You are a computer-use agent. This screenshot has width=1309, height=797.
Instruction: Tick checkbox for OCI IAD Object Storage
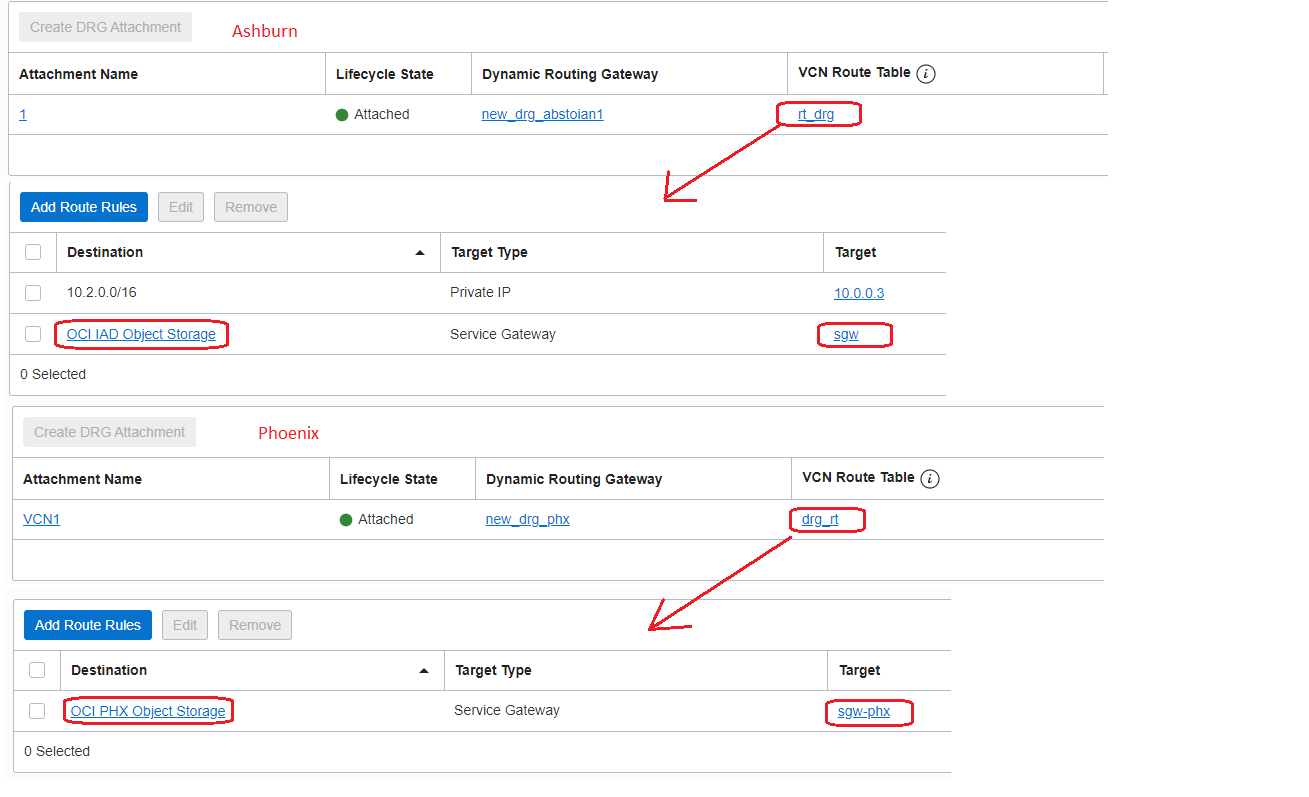coord(33,334)
